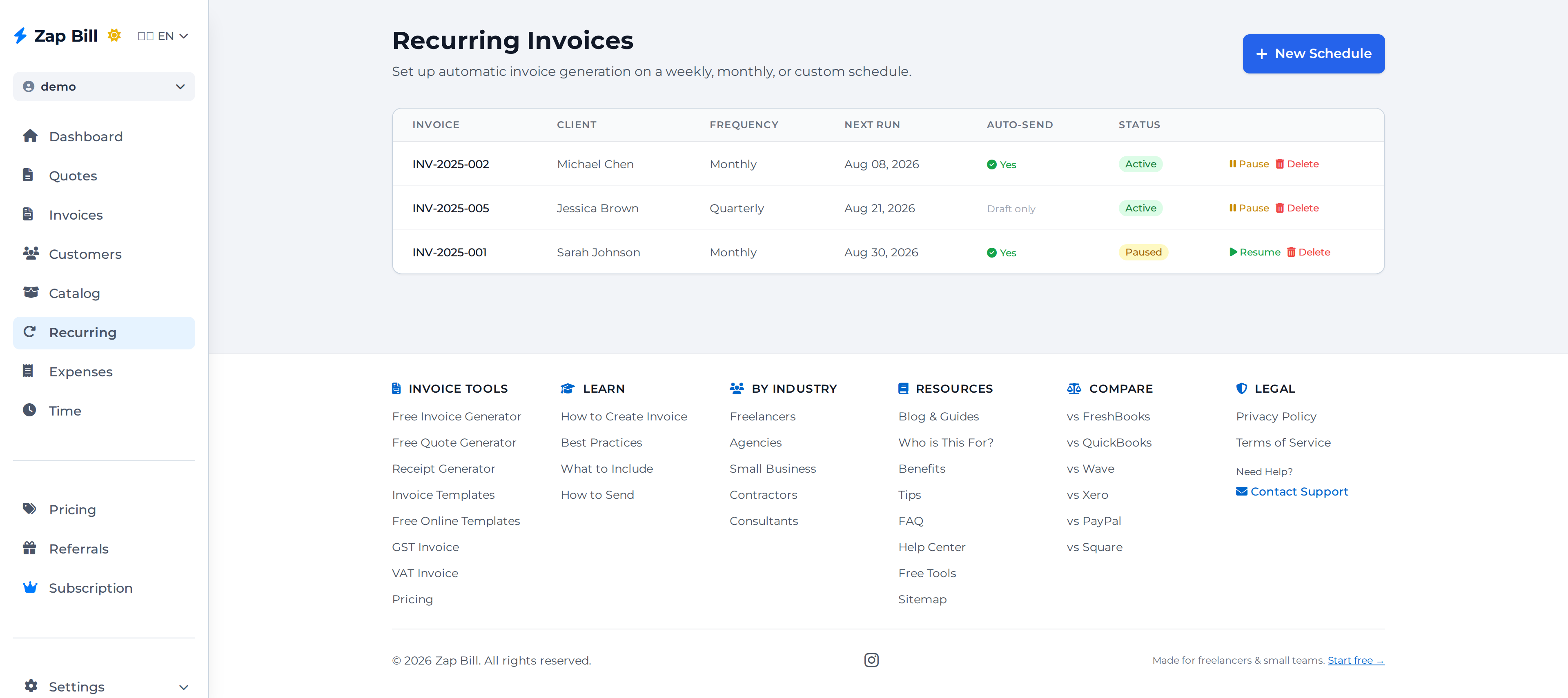
Task: Click the INV-2025-005 invoice number
Action: pos(450,208)
